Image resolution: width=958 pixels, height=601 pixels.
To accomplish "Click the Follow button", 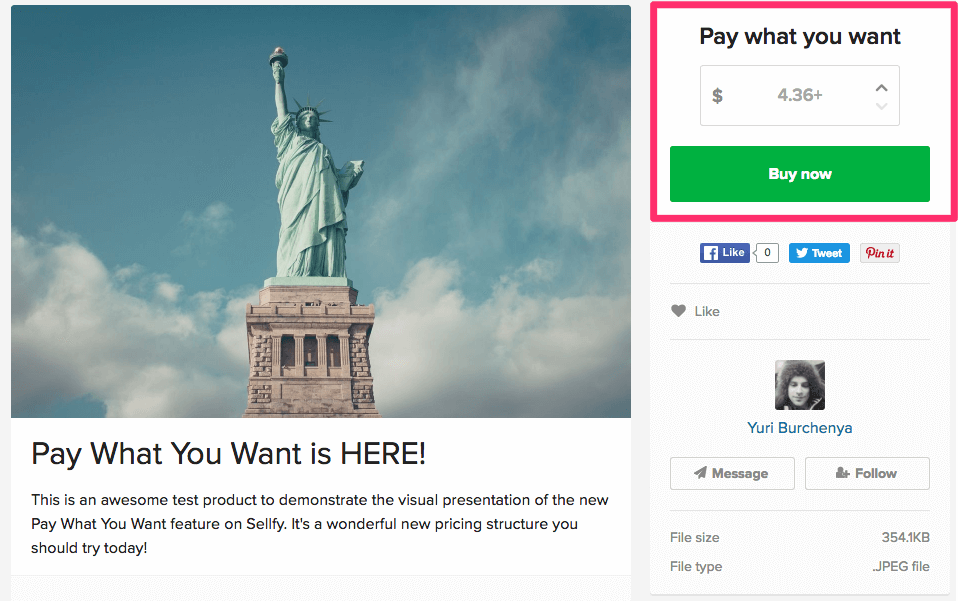I will 867,473.
